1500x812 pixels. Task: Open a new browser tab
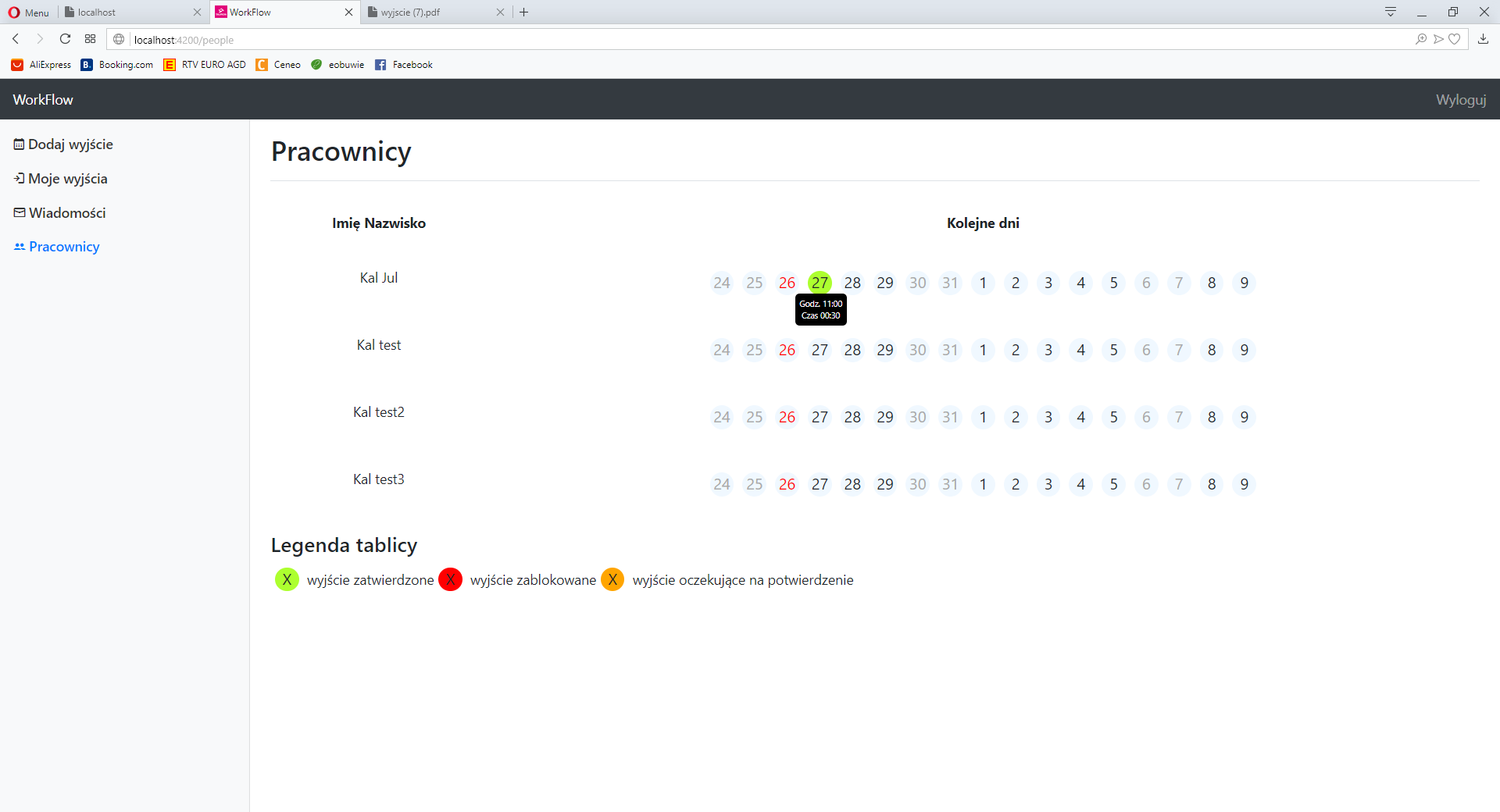[x=524, y=12]
